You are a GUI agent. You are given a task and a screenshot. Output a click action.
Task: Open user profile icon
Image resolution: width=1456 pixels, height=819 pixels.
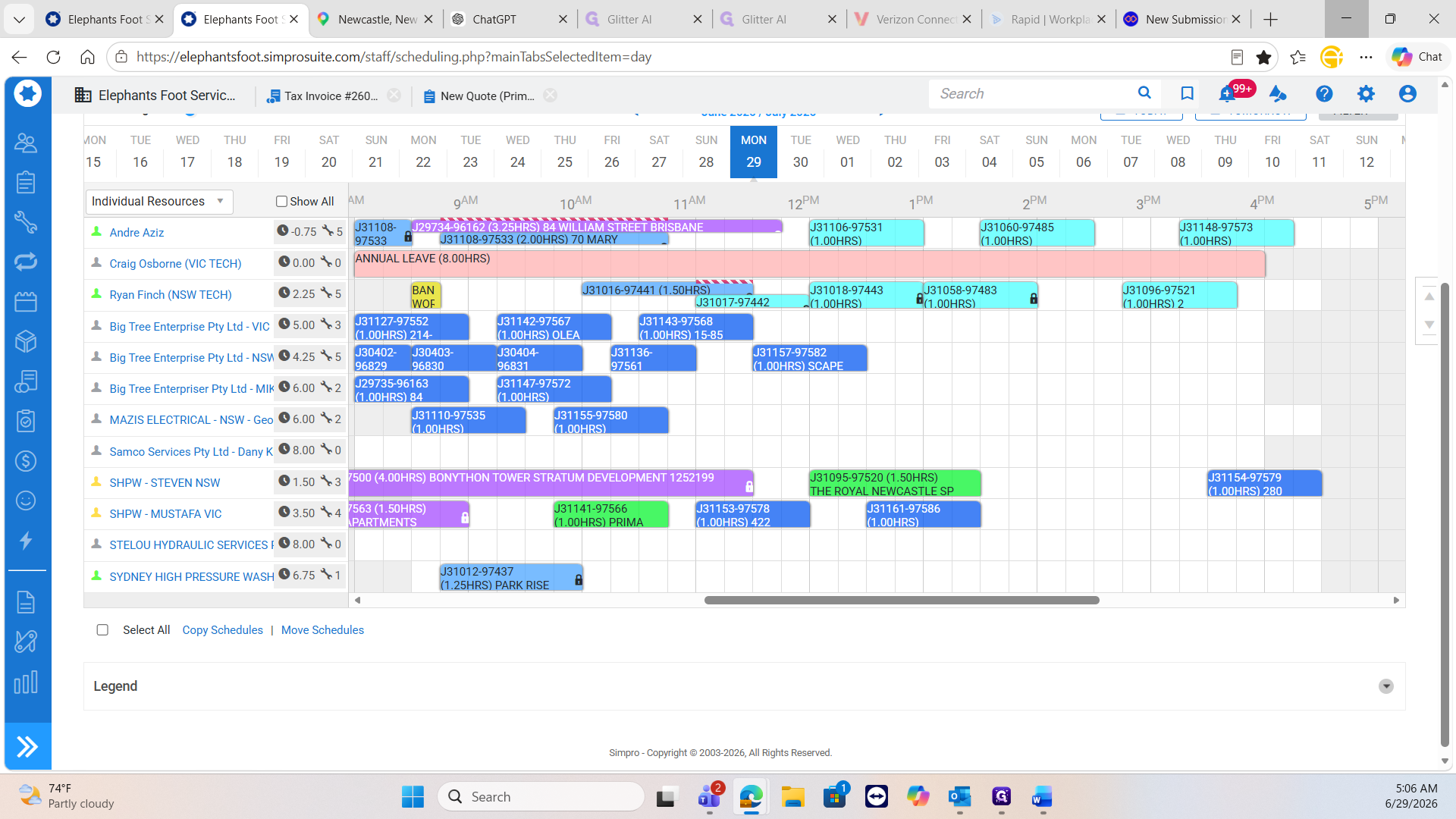click(x=1407, y=93)
